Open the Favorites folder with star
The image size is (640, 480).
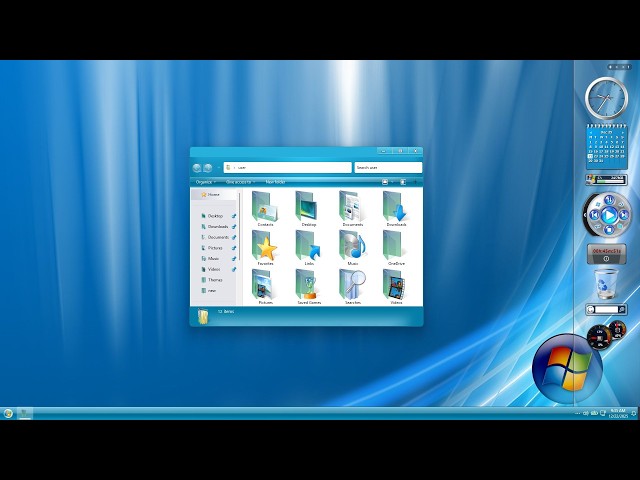tap(265, 248)
